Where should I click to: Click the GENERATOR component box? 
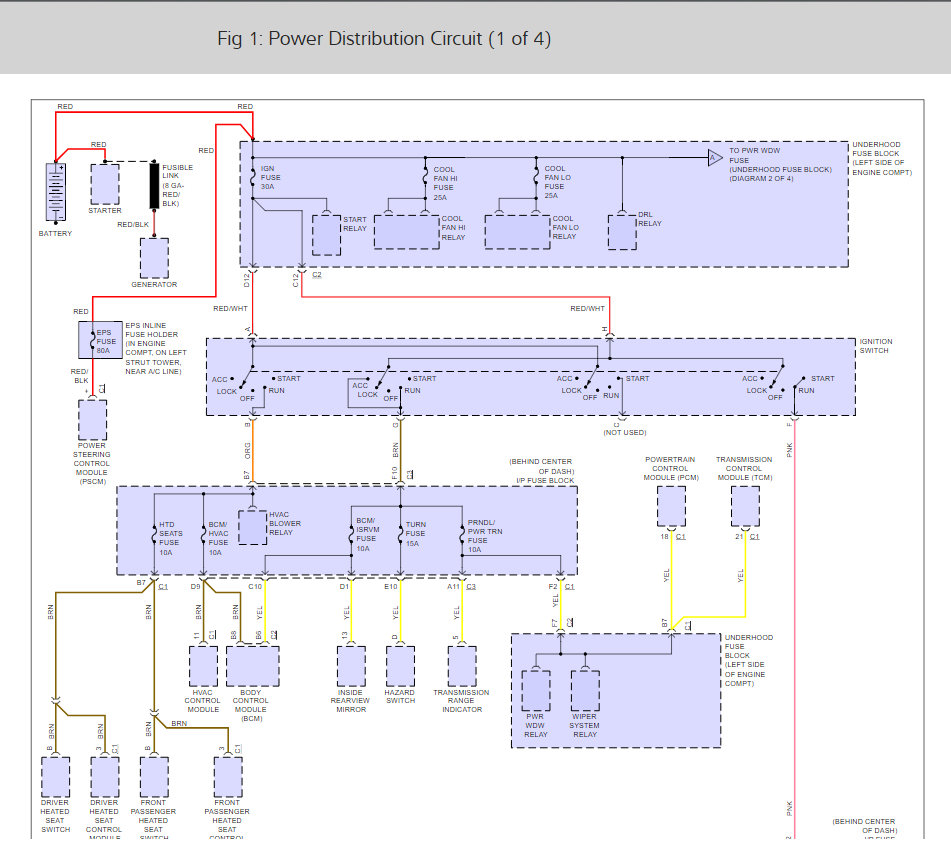pos(154,258)
